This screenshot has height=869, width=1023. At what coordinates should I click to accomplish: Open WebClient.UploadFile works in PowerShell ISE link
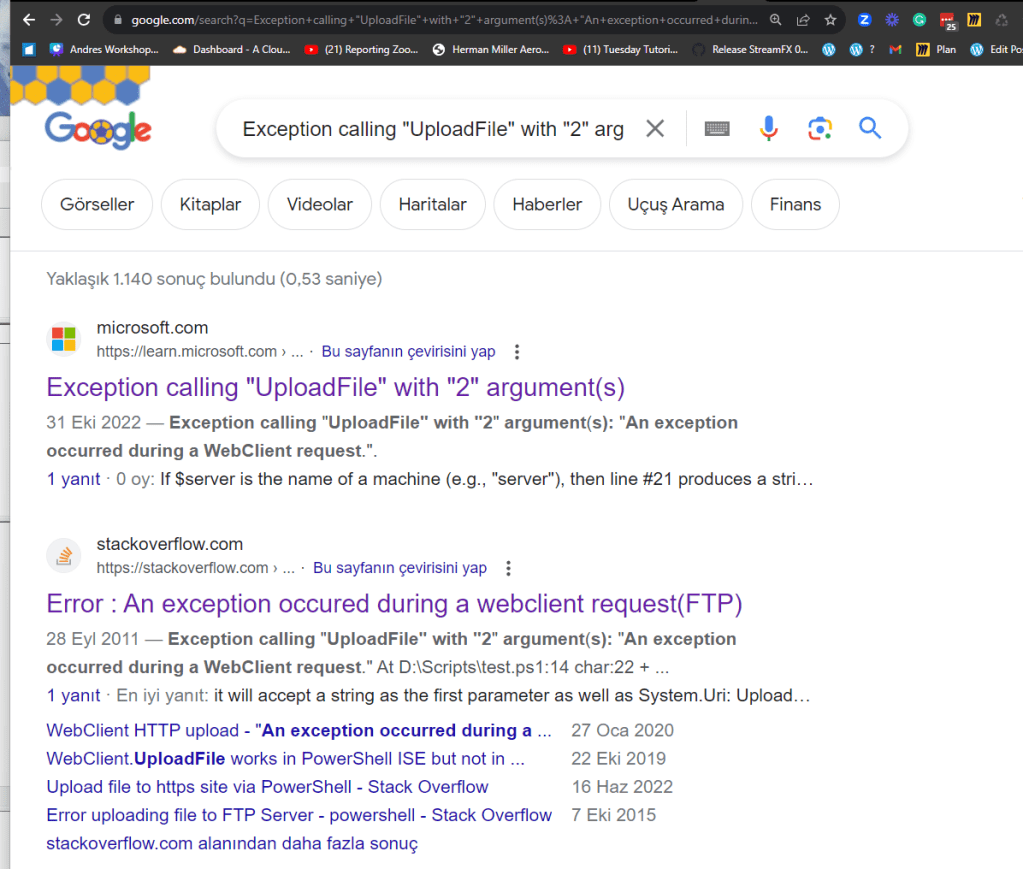[x=286, y=759]
